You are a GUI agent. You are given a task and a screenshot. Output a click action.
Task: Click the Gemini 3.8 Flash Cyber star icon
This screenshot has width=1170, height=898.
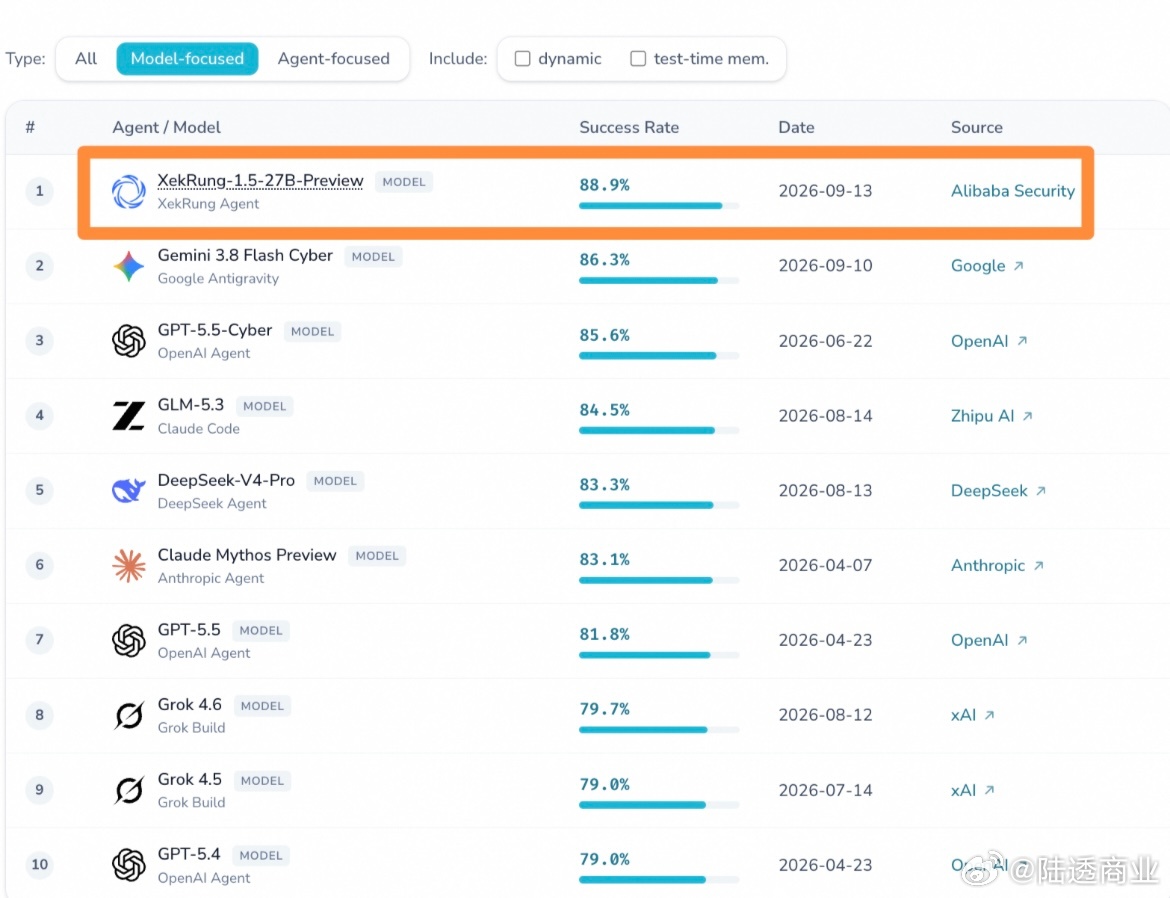pos(128,266)
